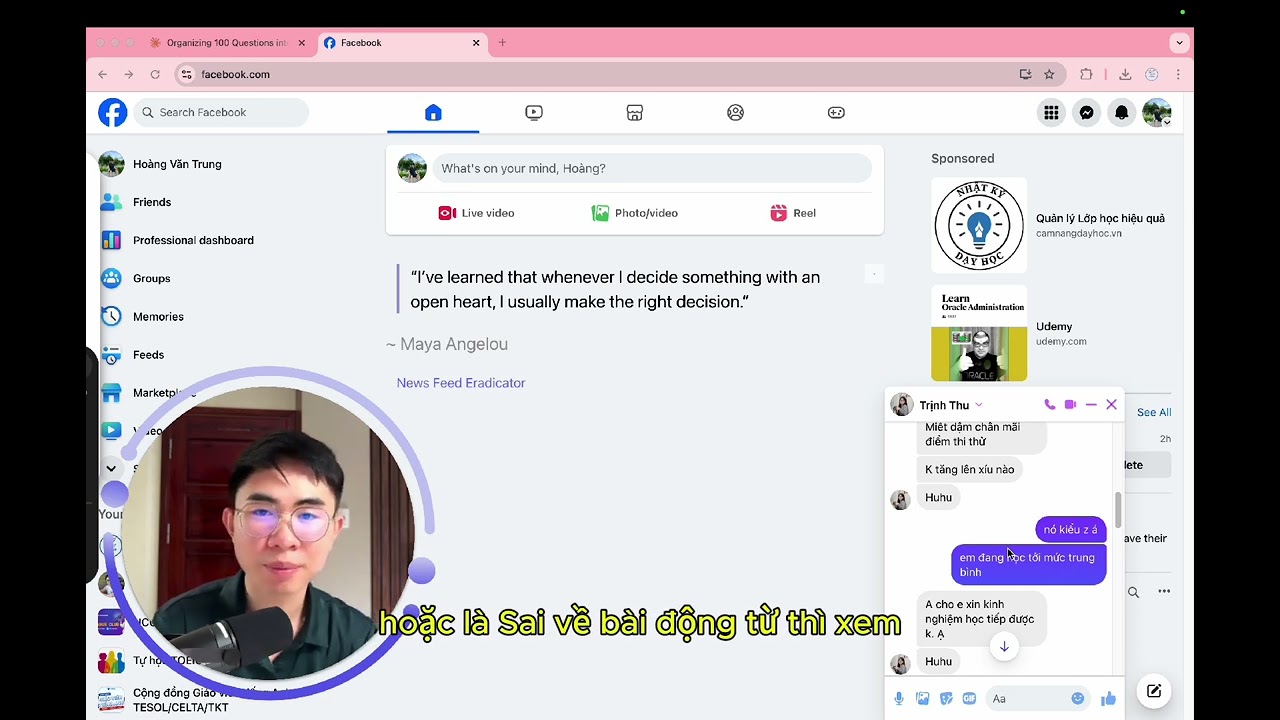Open the Home feed tab
The width and height of the screenshot is (1280, 720).
coord(433,113)
